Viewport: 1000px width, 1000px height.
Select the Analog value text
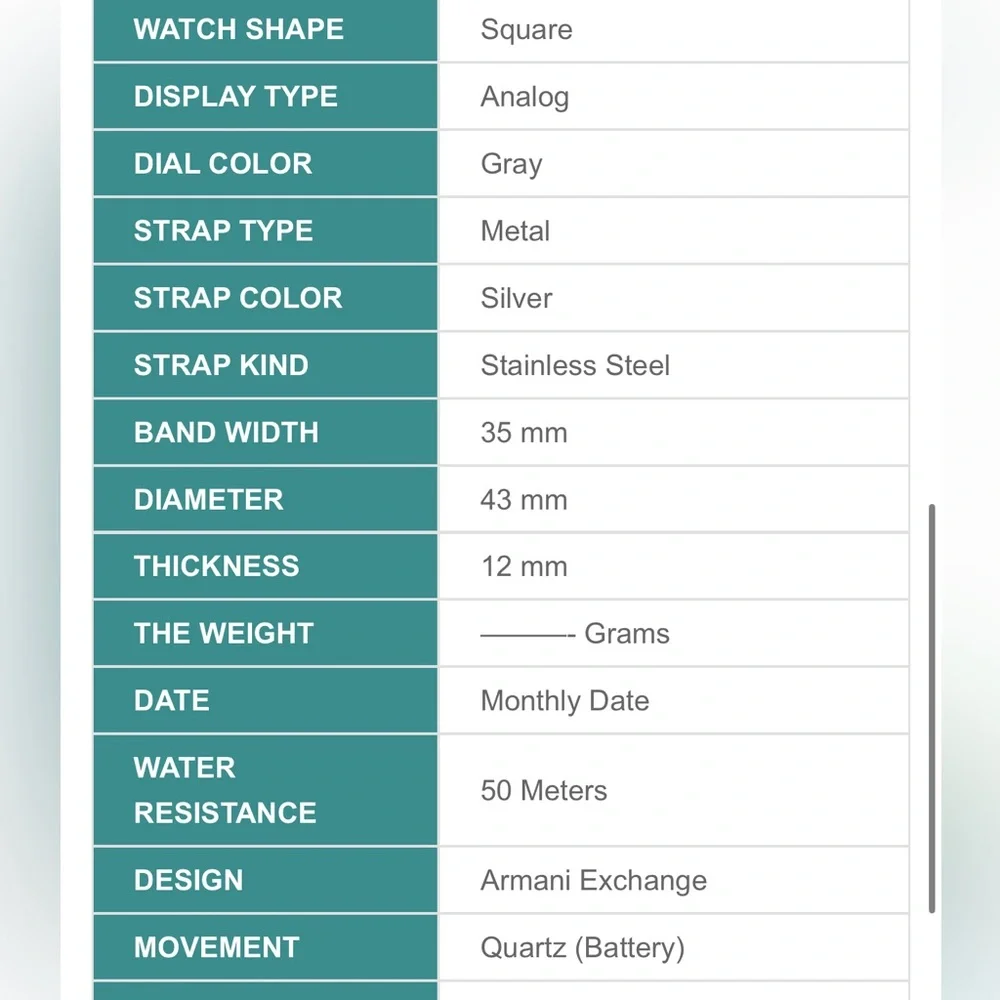pos(524,97)
